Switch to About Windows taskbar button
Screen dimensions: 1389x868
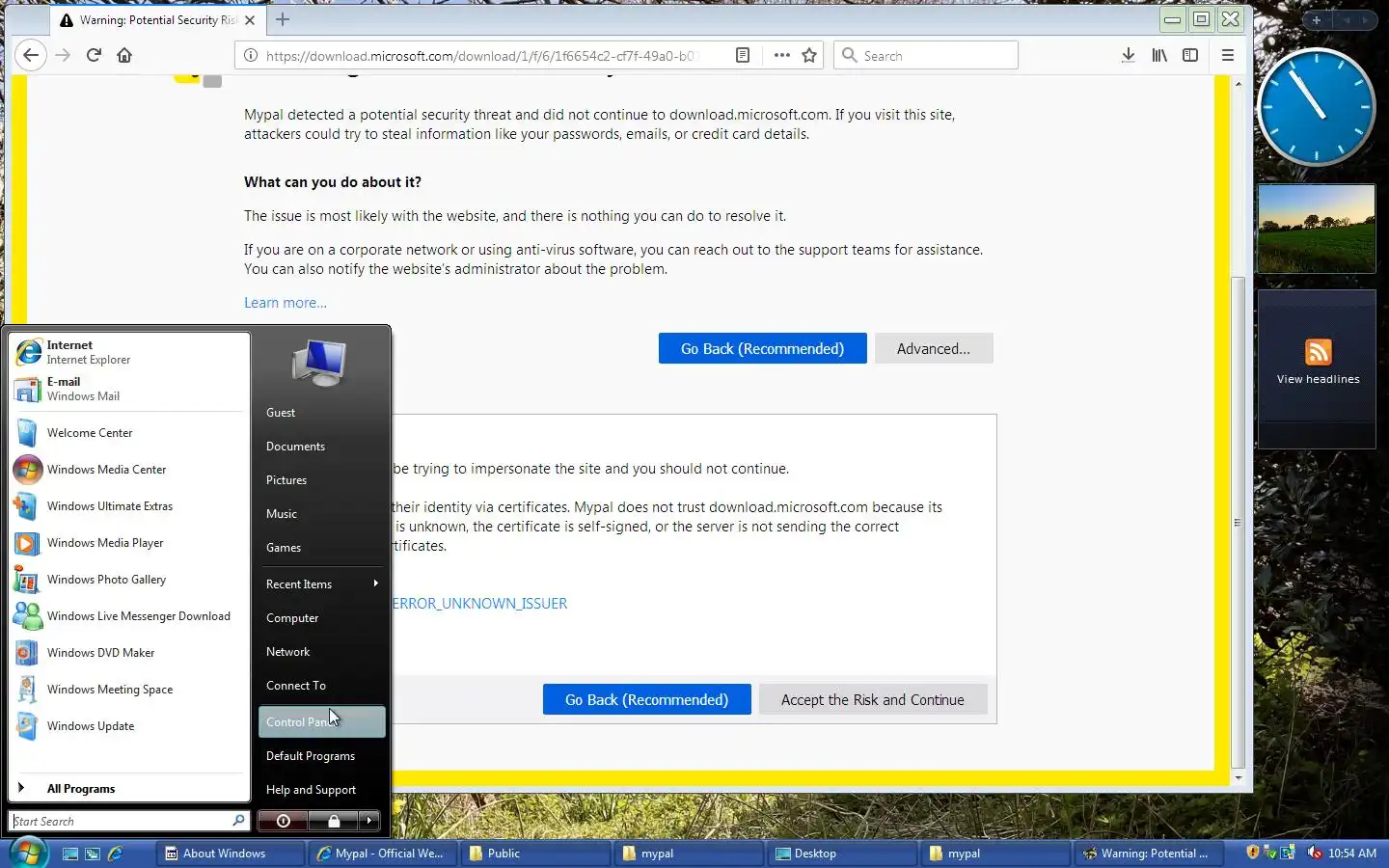(231, 854)
